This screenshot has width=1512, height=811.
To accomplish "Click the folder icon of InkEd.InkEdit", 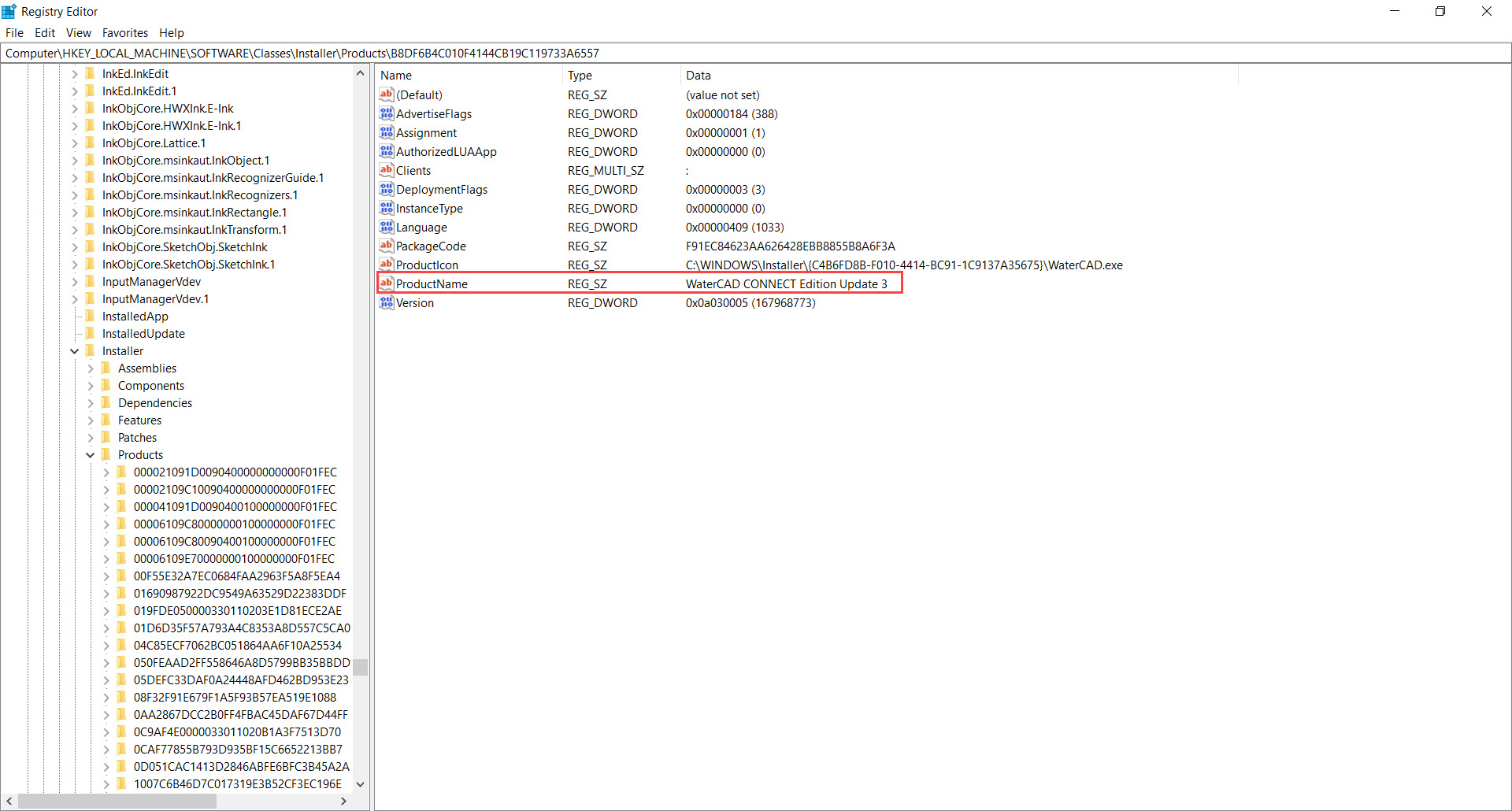I will point(90,73).
